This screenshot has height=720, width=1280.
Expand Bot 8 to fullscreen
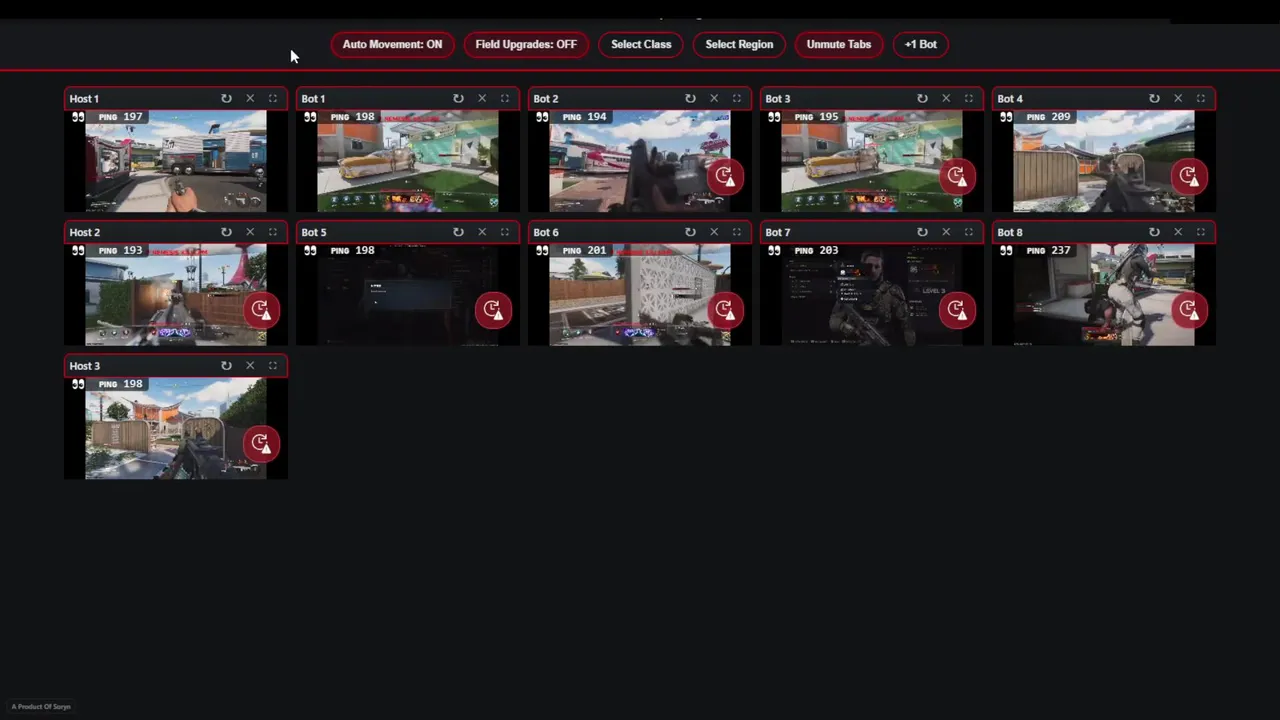(1201, 233)
